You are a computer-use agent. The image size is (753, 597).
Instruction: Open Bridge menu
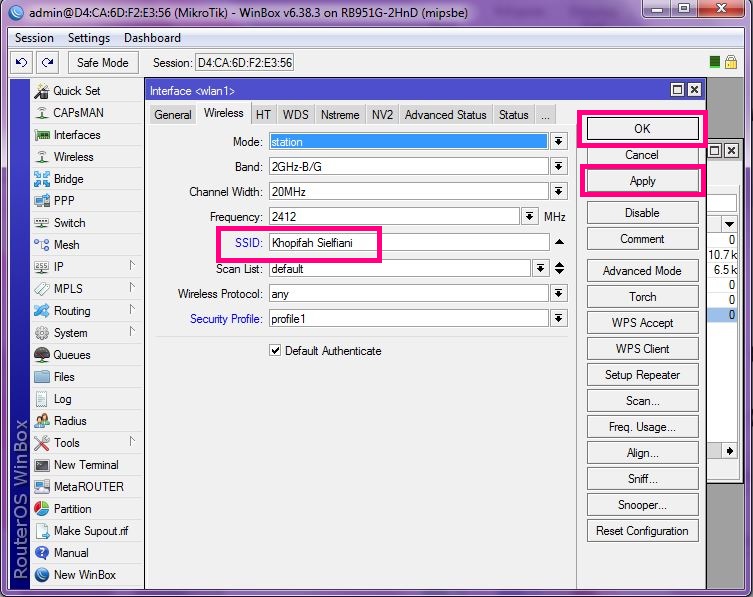[86, 179]
